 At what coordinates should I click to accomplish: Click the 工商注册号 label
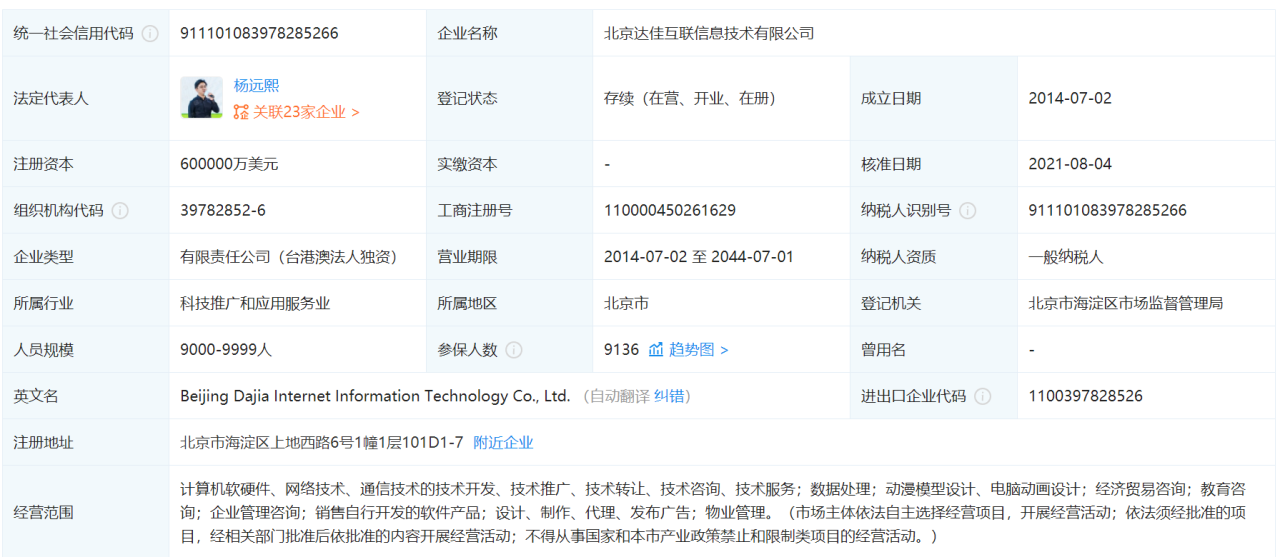click(475, 210)
